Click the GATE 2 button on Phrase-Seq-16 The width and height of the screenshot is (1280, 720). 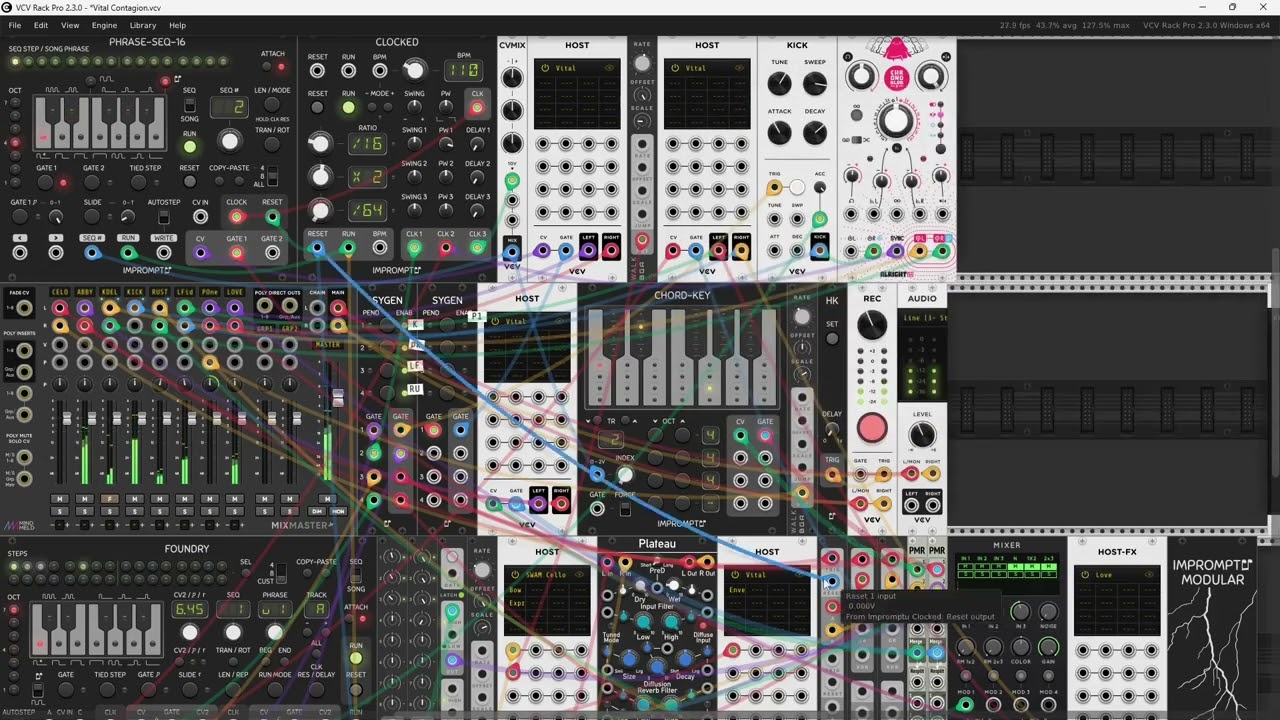click(93, 183)
